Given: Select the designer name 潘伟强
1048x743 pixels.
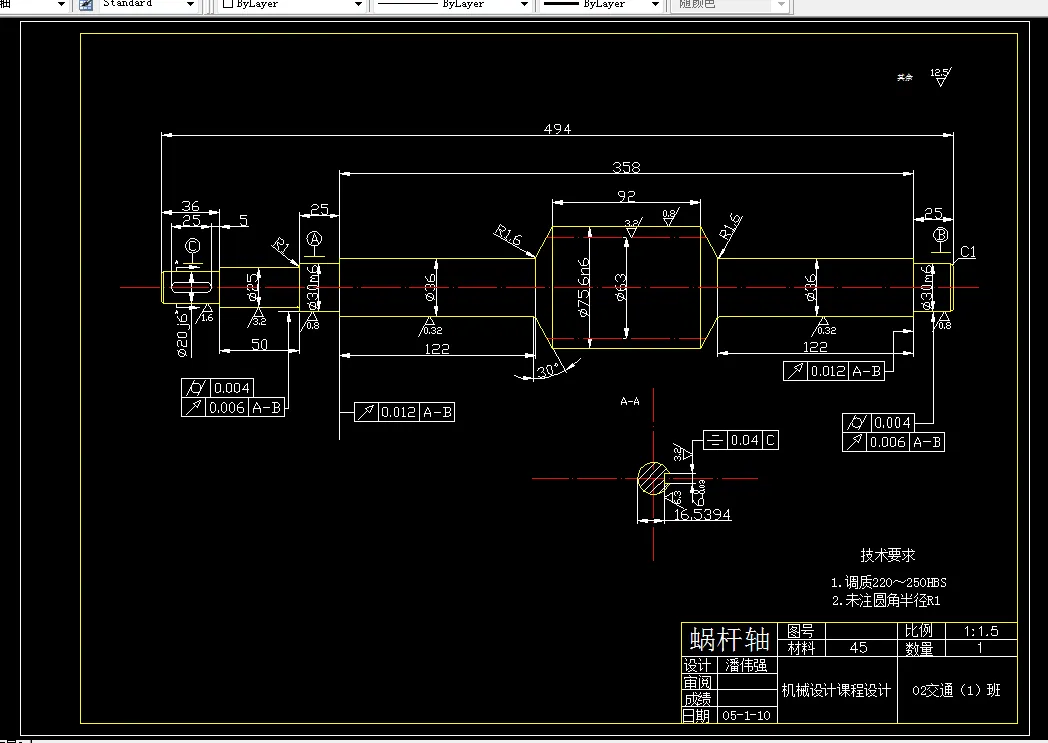Looking at the screenshot, I should (x=747, y=665).
